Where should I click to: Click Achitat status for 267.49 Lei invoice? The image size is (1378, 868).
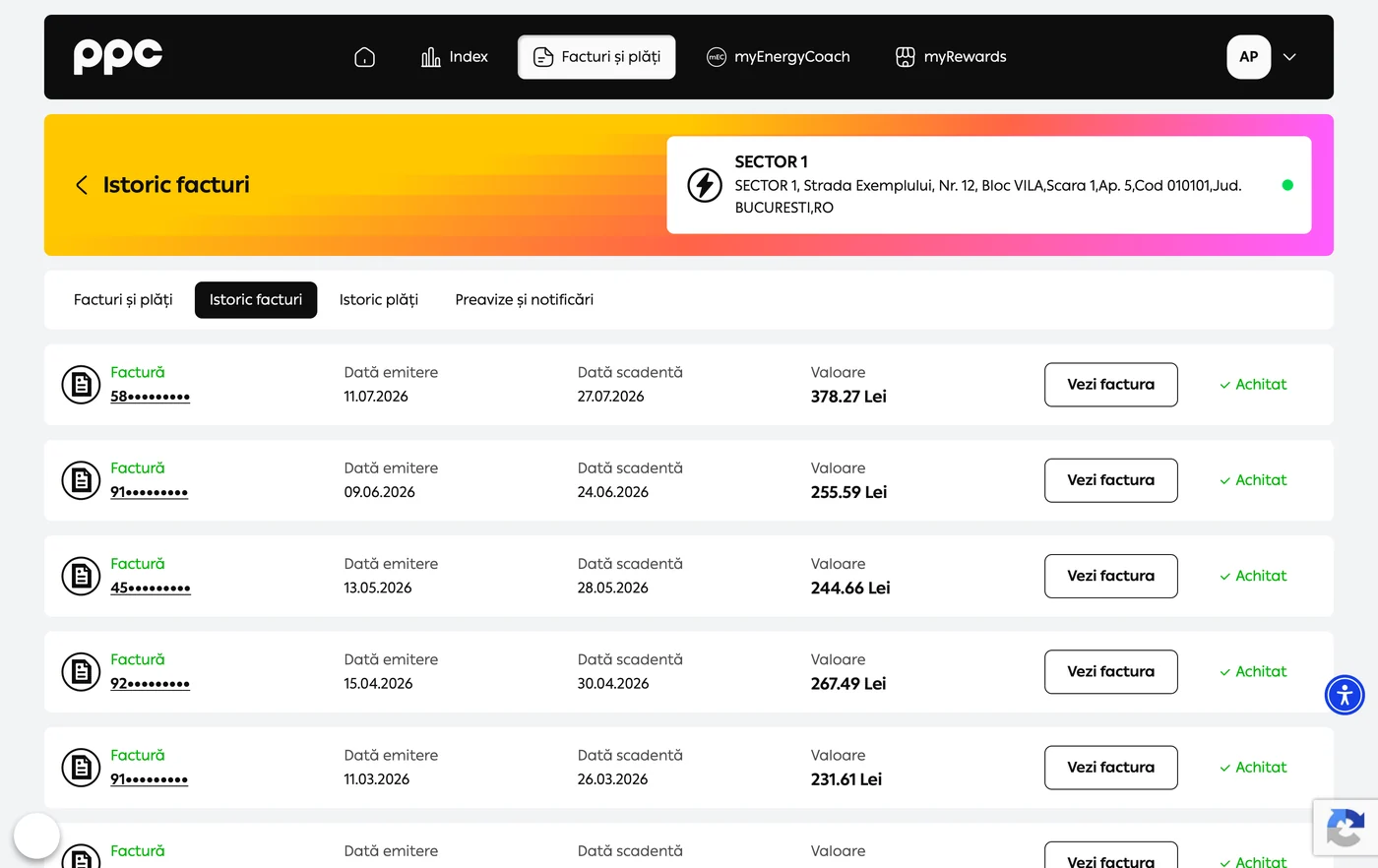coord(1253,671)
